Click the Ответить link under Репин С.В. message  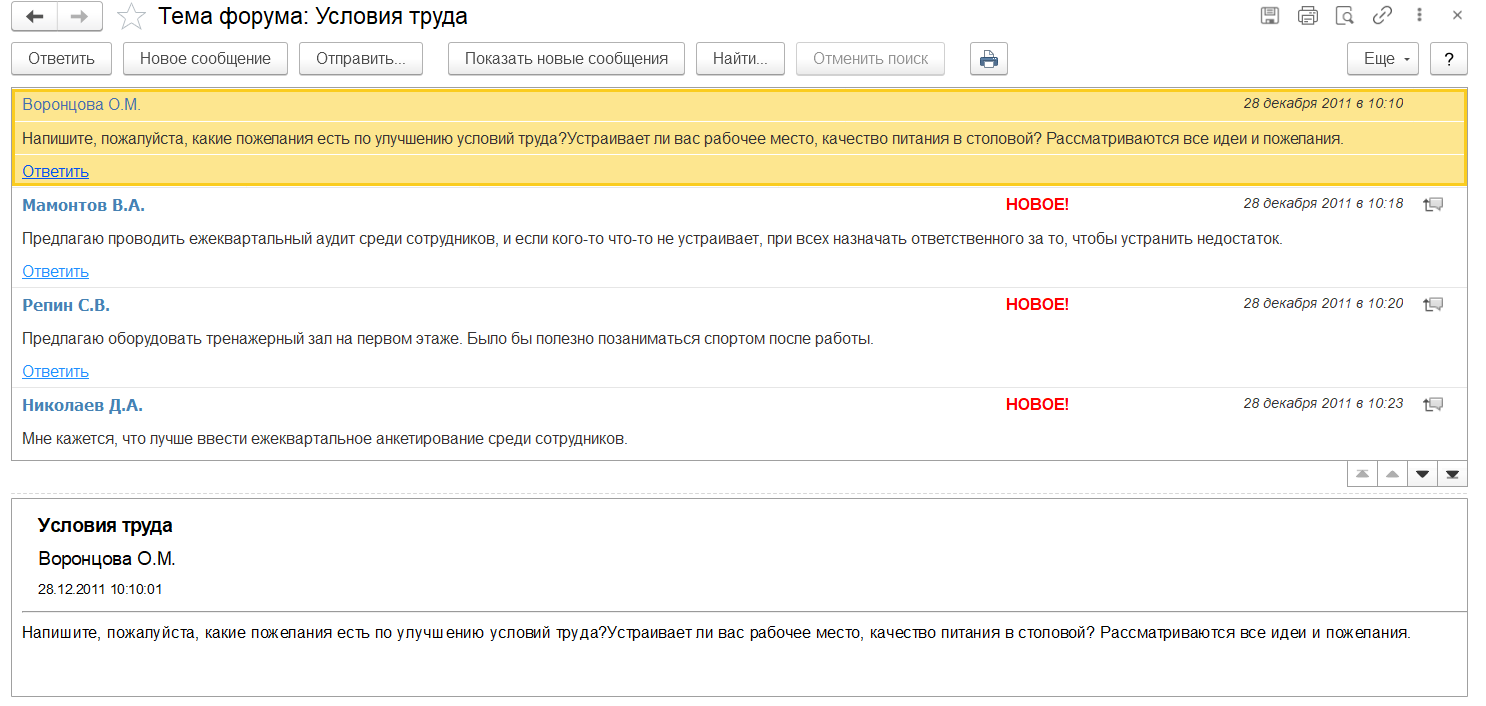56,372
